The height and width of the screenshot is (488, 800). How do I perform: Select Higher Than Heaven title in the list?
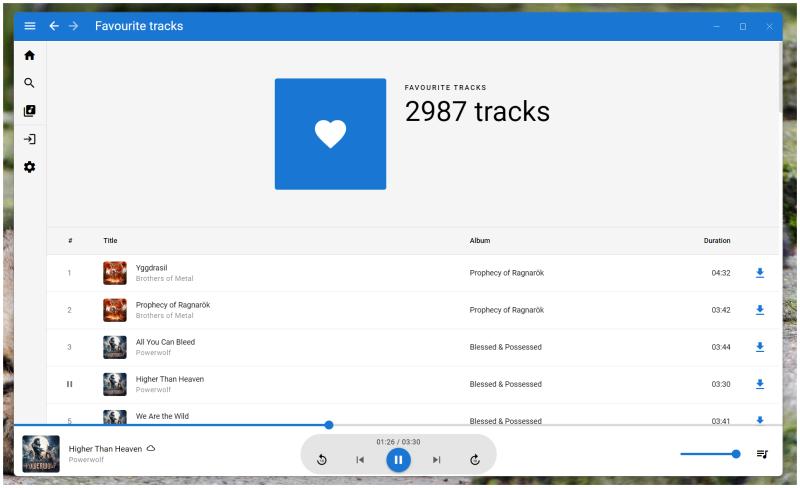coord(170,379)
